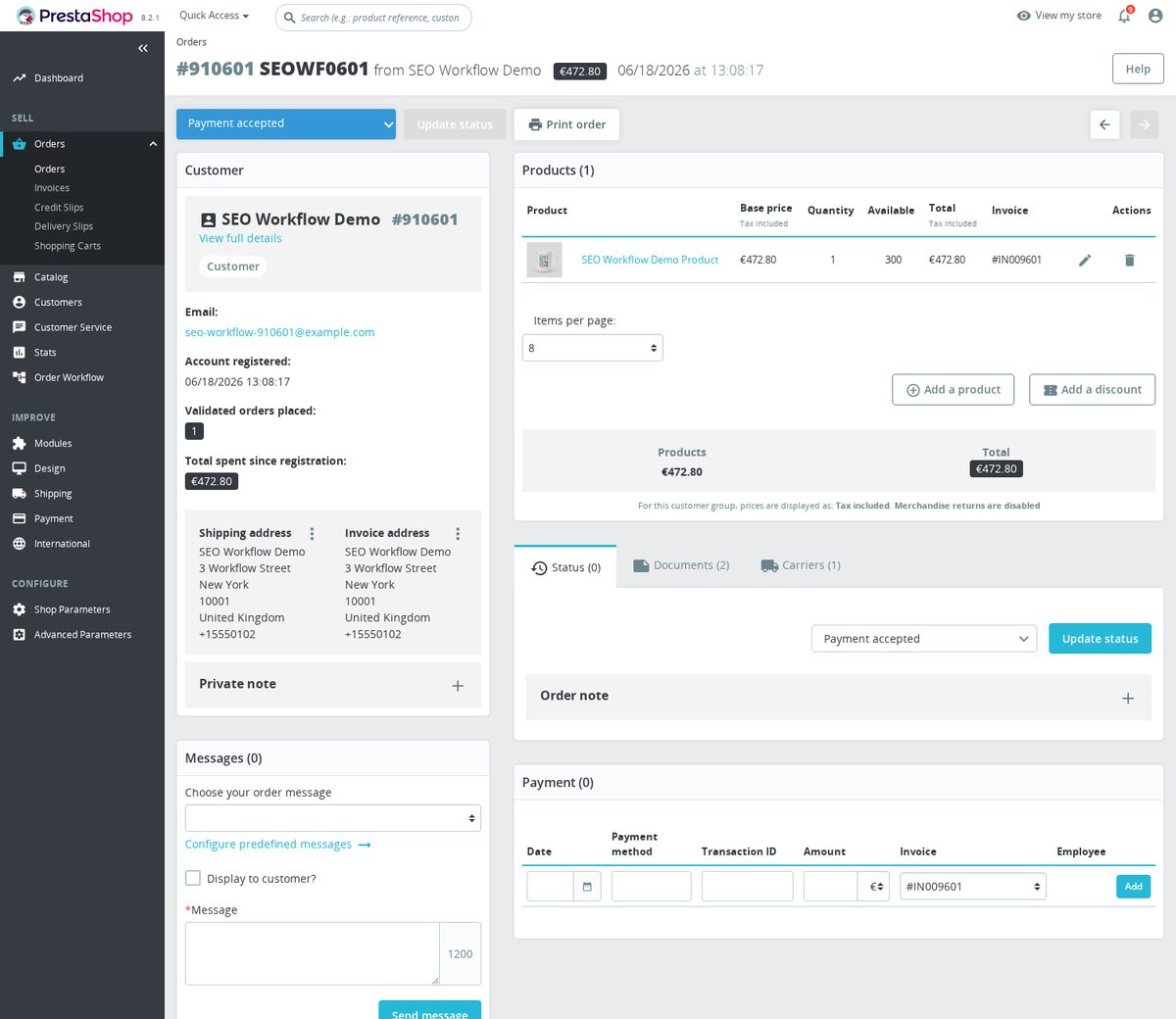1176x1019 pixels.
Task: Open Quick Access dropdown
Action: pos(214,16)
